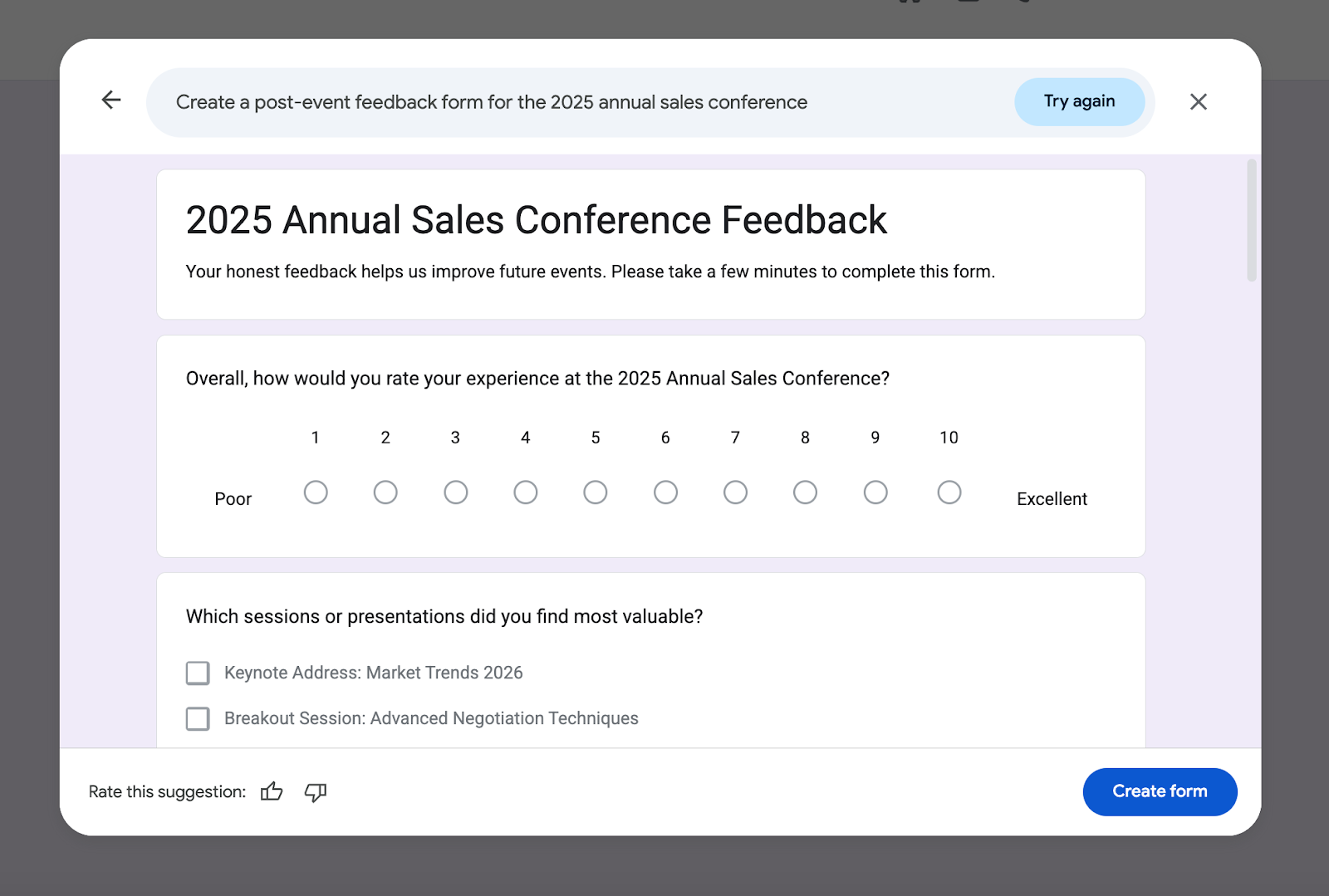1329x896 pixels.
Task: Select rating 2 on the scale
Action: pyautogui.click(x=385, y=492)
